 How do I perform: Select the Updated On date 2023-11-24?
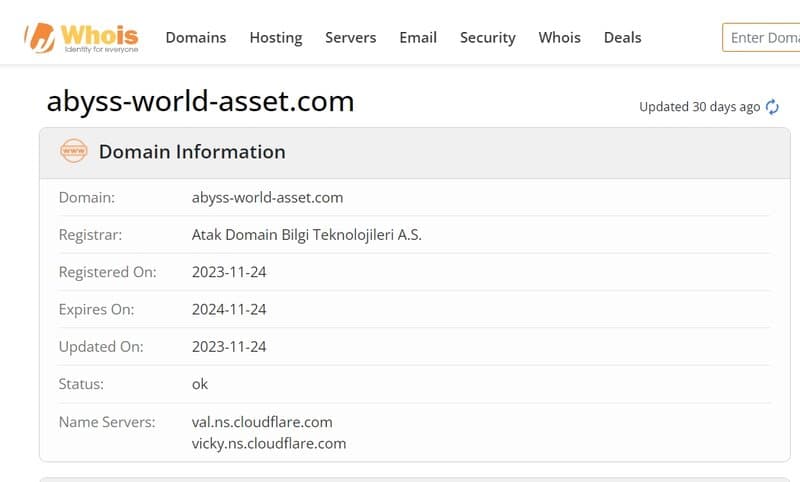coord(229,347)
